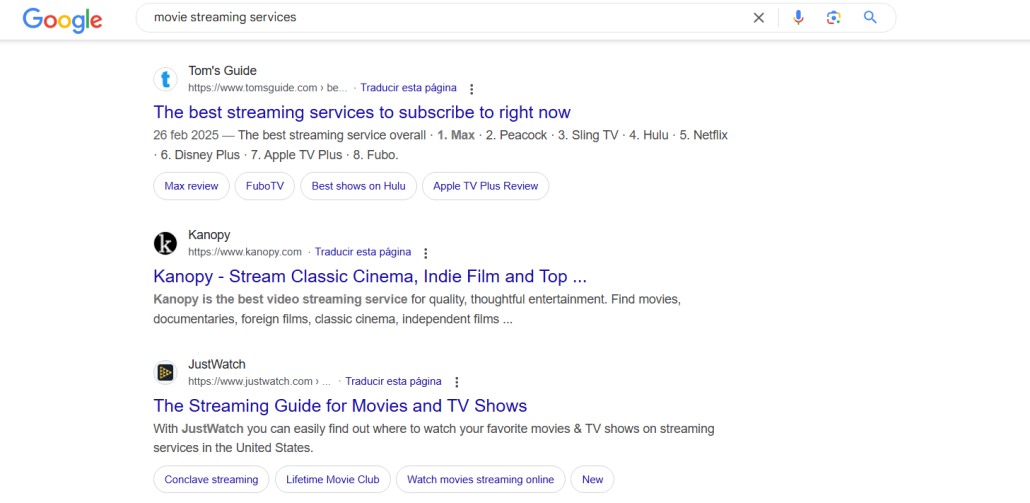Click Traducir esta página for JustWatch
Viewport: 1030px width, 503px height.
pos(393,382)
